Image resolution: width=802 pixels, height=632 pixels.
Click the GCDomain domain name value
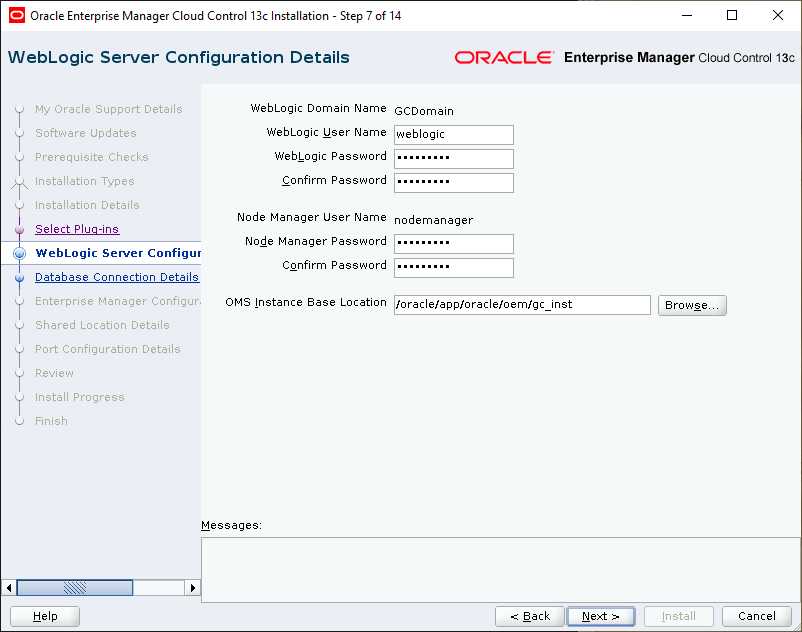click(424, 111)
